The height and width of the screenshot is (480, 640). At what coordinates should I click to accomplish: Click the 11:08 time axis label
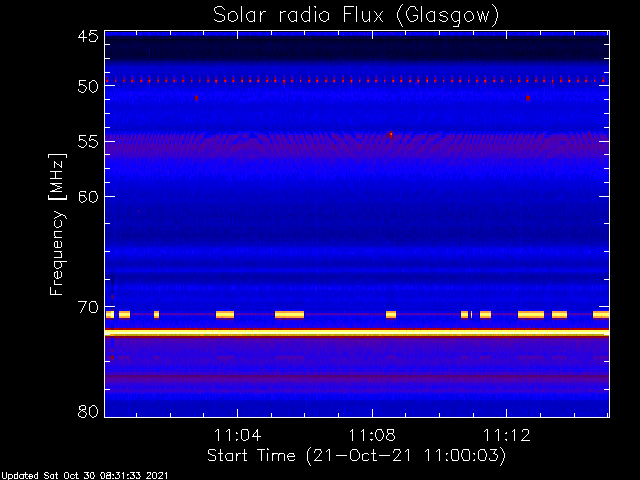[372, 436]
